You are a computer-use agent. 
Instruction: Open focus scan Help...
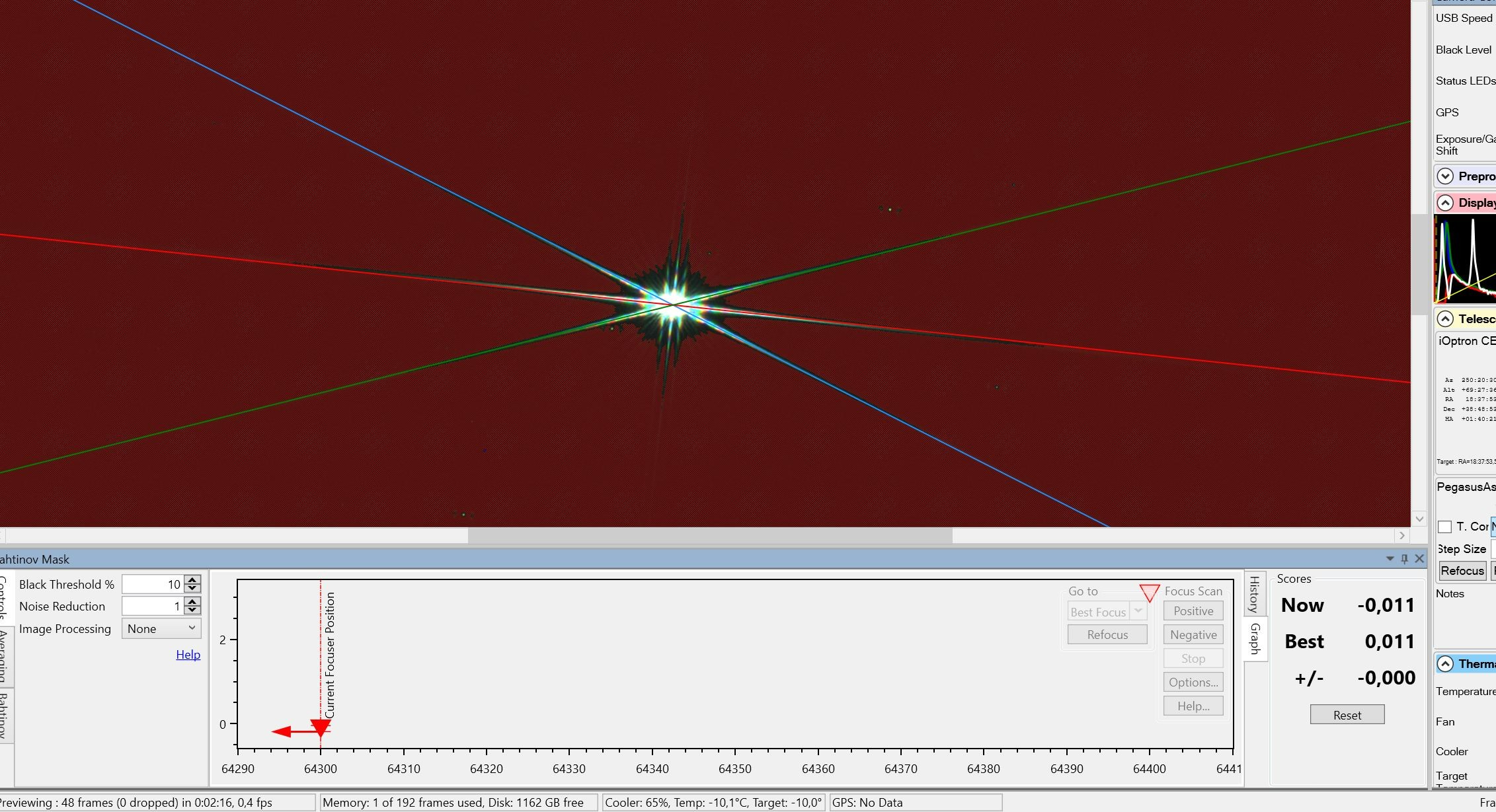(x=1193, y=706)
